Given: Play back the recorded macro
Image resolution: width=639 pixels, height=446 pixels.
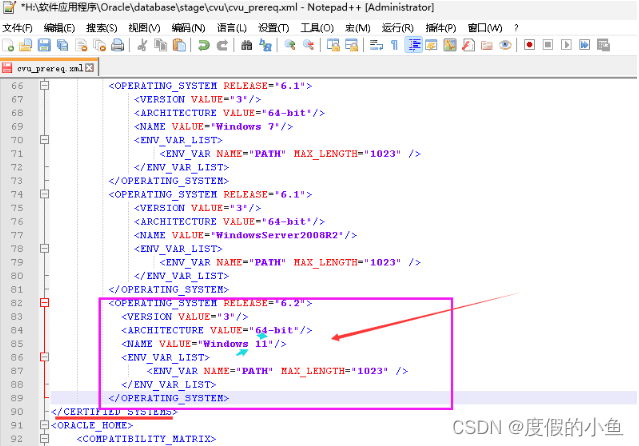Looking at the screenshot, I should point(566,45).
